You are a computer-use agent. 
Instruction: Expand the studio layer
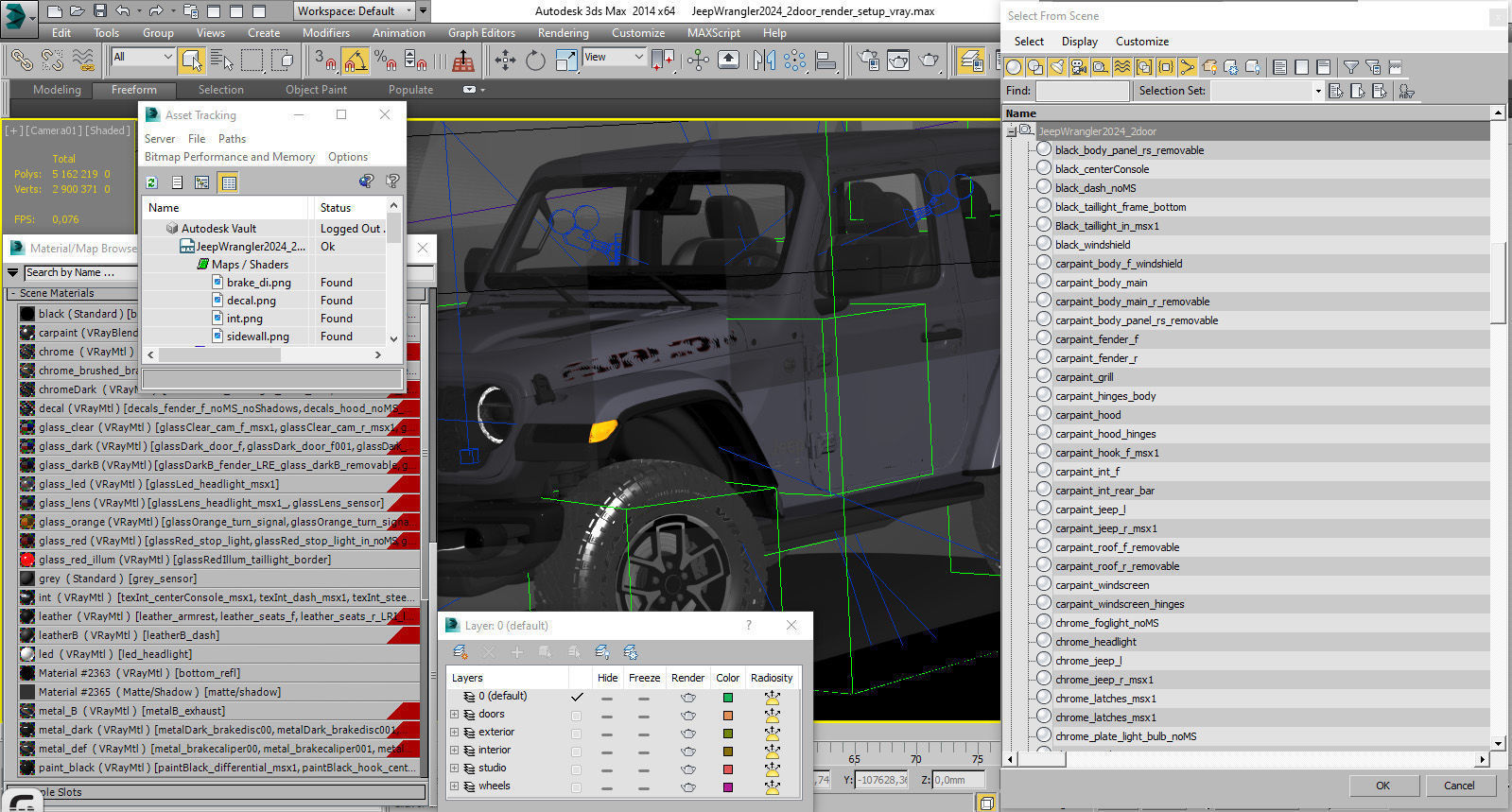(454, 769)
